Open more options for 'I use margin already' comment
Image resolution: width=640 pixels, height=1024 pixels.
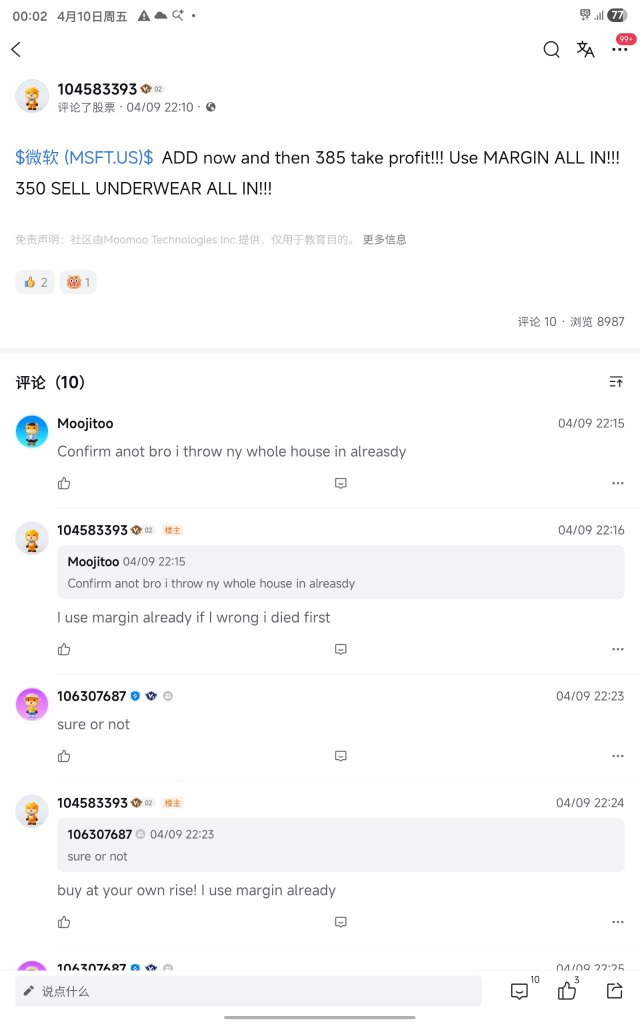[617, 649]
